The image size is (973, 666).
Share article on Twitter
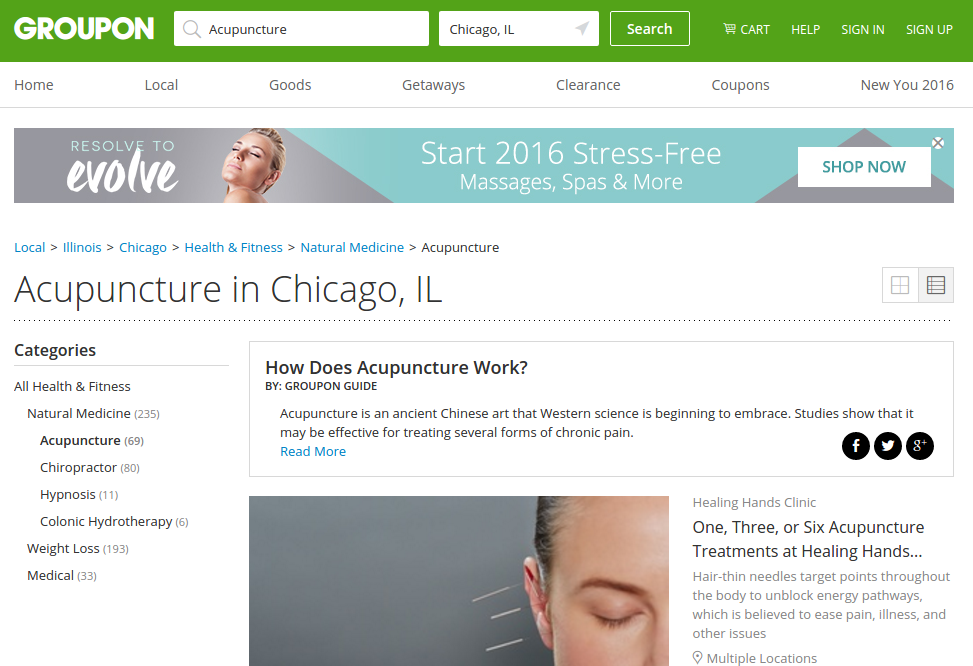888,446
